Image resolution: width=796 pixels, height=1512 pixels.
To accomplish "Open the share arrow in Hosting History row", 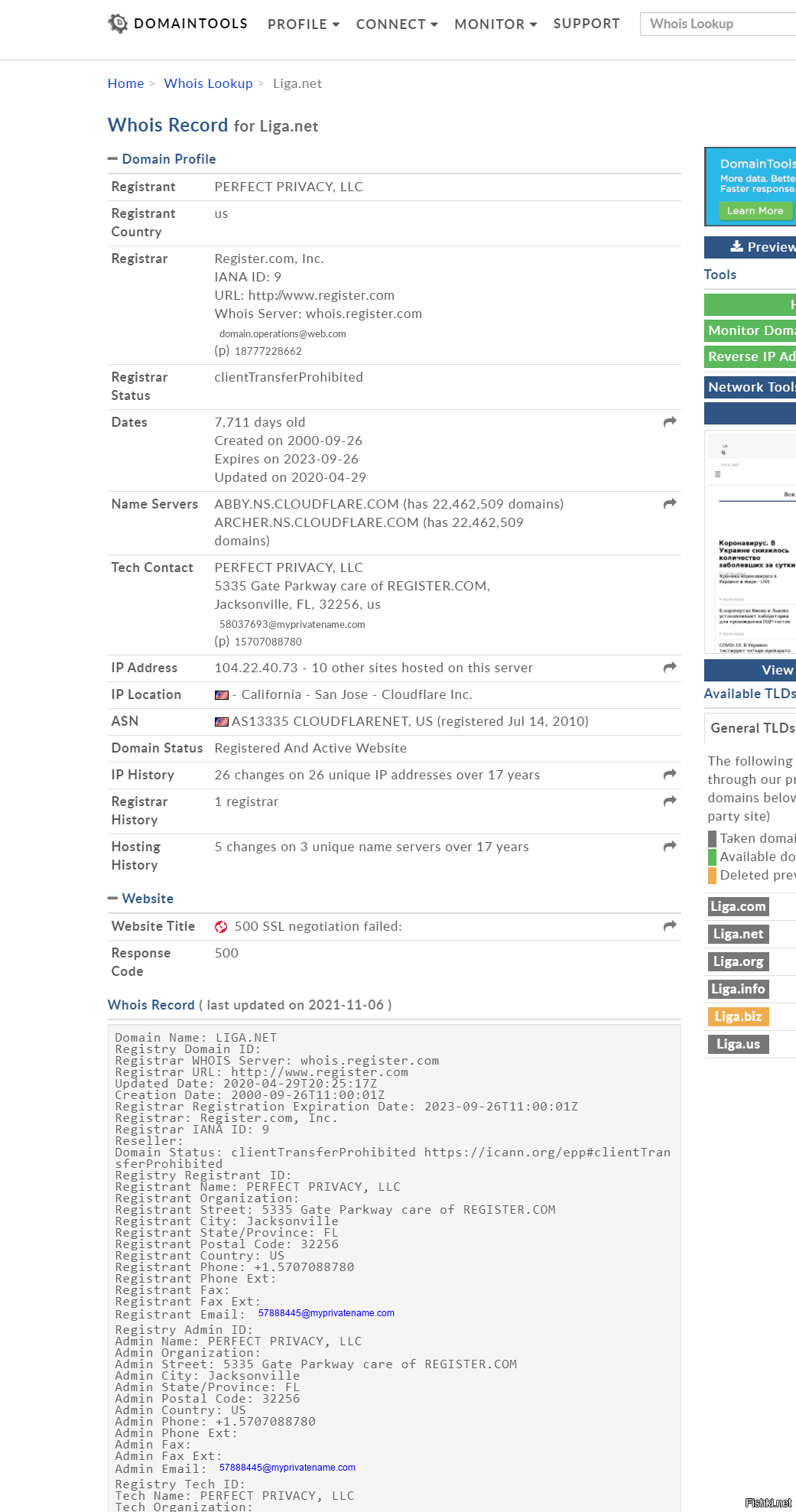I will pyautogui.click(x=670, y=847).
